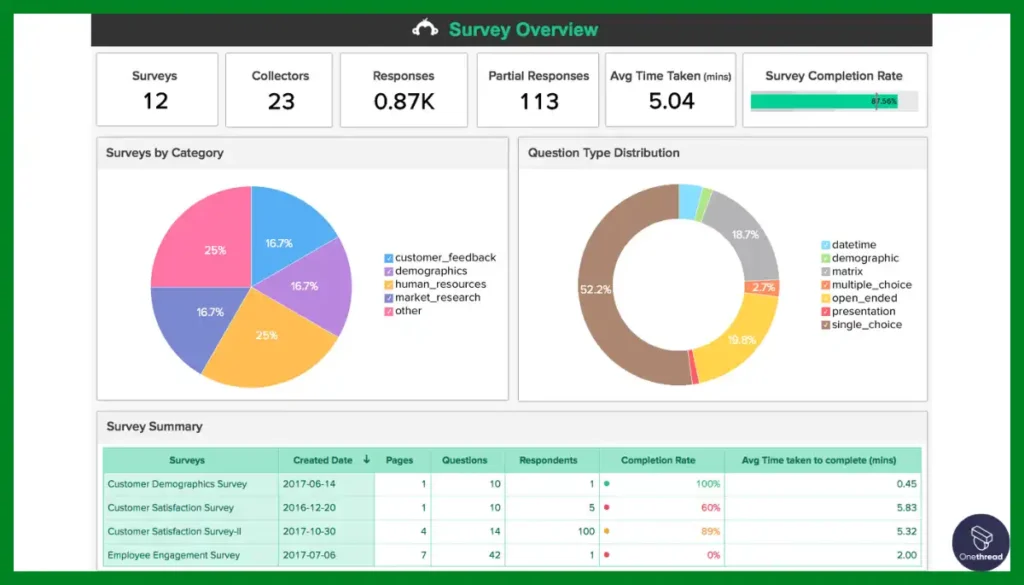
Task: Click the Partial Responses 113 card
Action: (537, 90)
